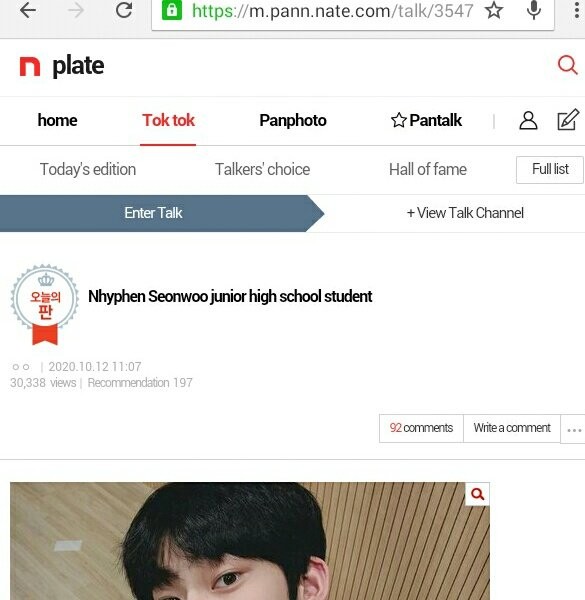This screenshot has height=600, width=585.
Task: Switch to the home tab
Action: point(57,121)
